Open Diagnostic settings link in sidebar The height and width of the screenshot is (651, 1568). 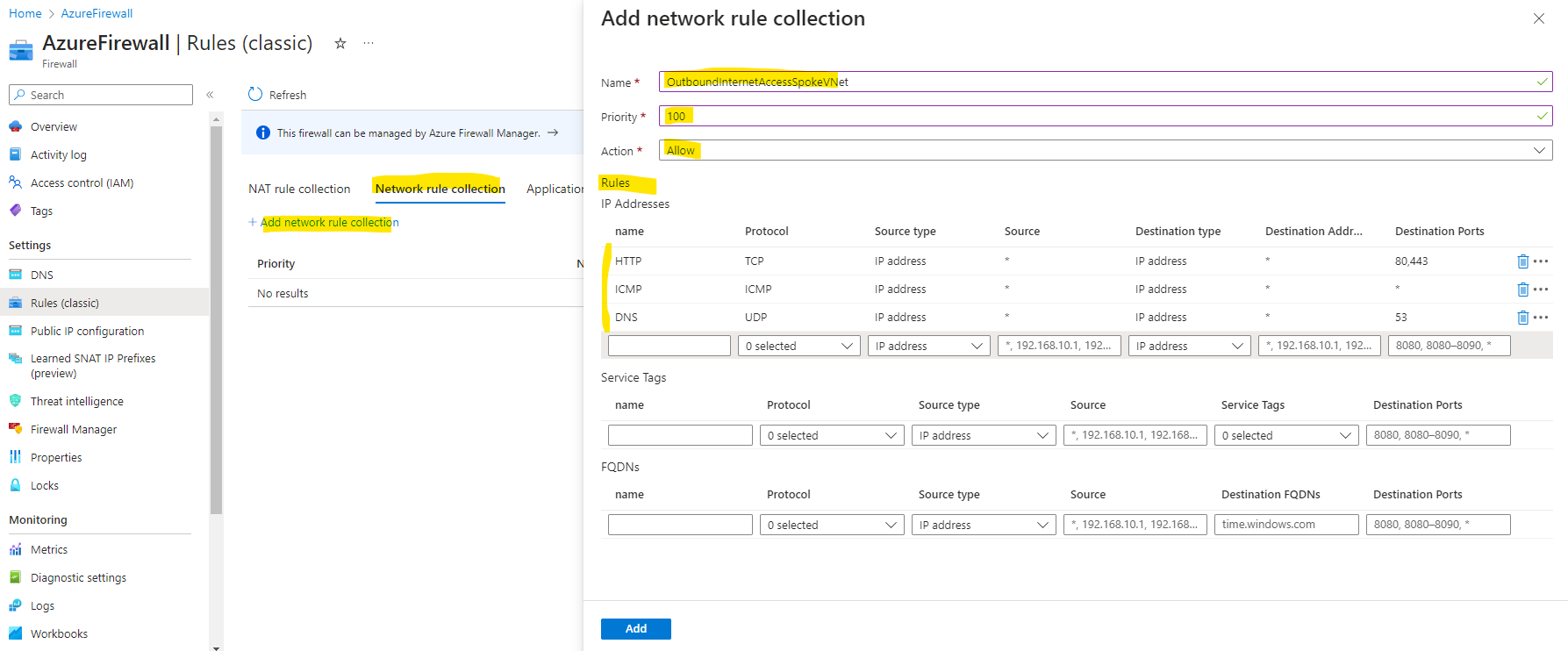coord(78,577)
